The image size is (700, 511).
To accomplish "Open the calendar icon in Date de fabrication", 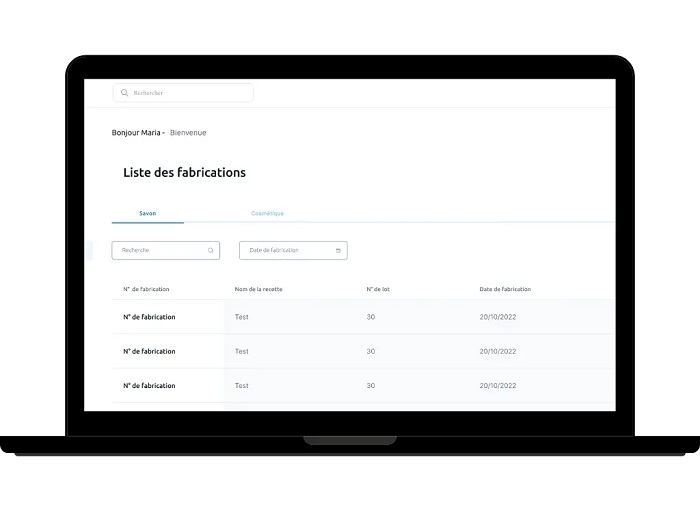I will [x=338, y=250].
